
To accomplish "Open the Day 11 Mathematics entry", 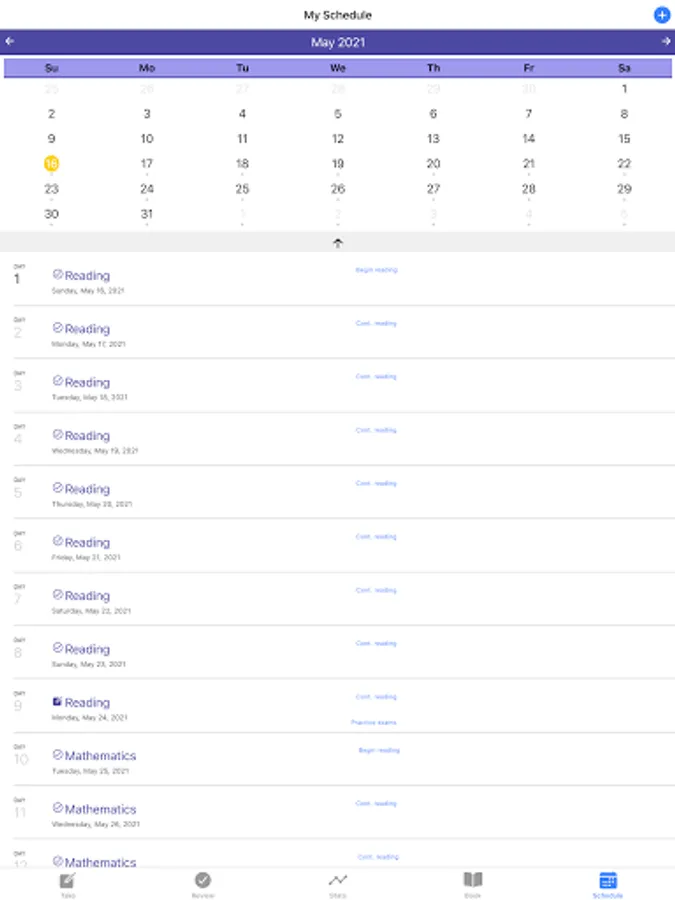I will [x=338, y=812].
